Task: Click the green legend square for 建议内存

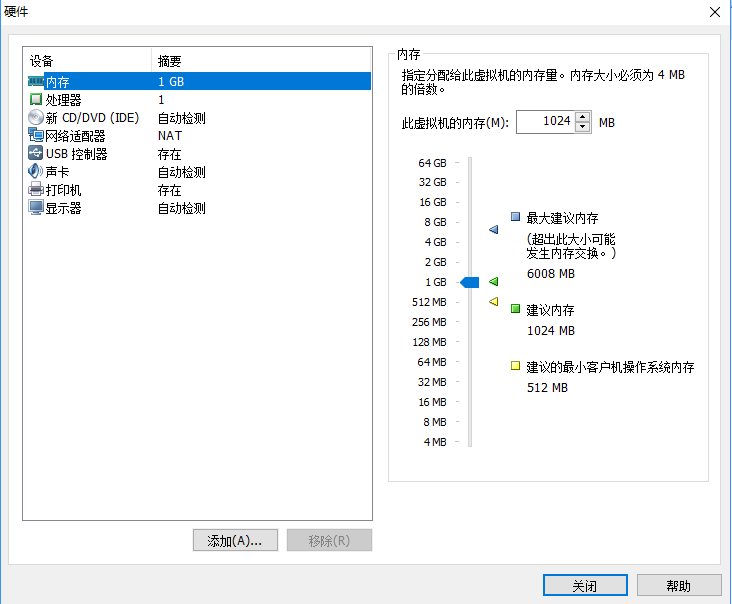Action: 515,309
